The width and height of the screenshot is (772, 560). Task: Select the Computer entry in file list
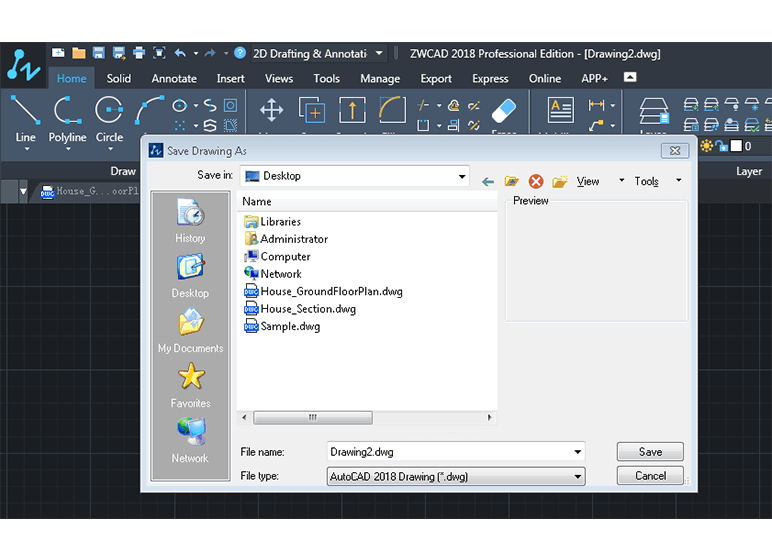pos(277,256)
